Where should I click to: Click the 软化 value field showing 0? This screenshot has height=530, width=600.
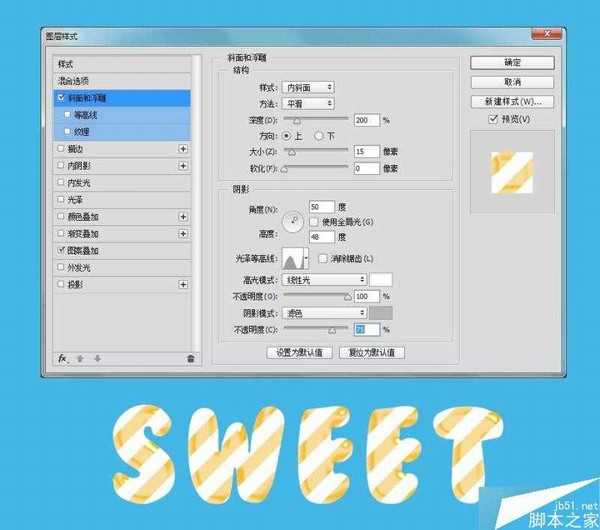point(367,168)
